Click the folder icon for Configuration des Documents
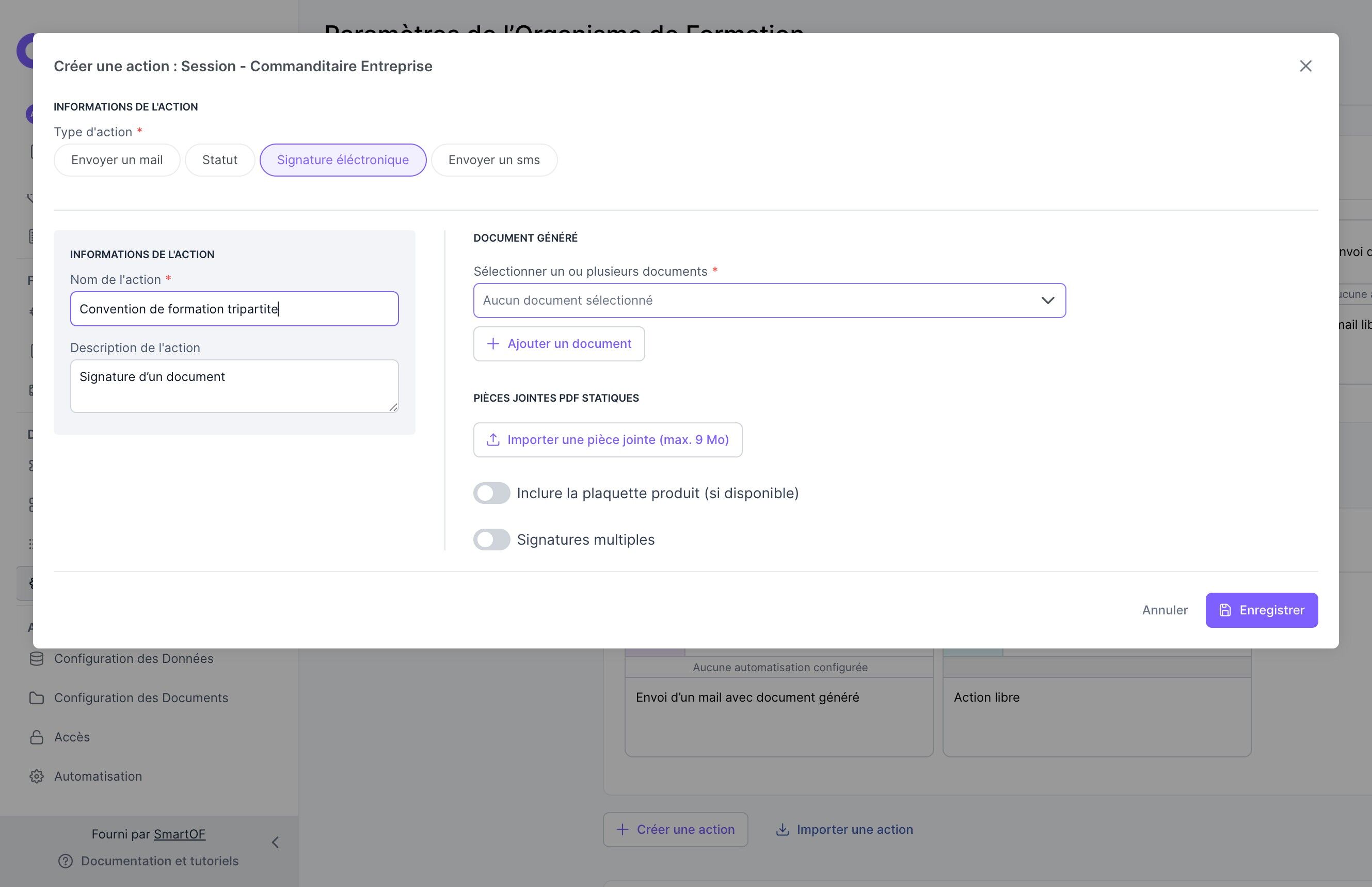1372x887 pixels. [36, 698]
